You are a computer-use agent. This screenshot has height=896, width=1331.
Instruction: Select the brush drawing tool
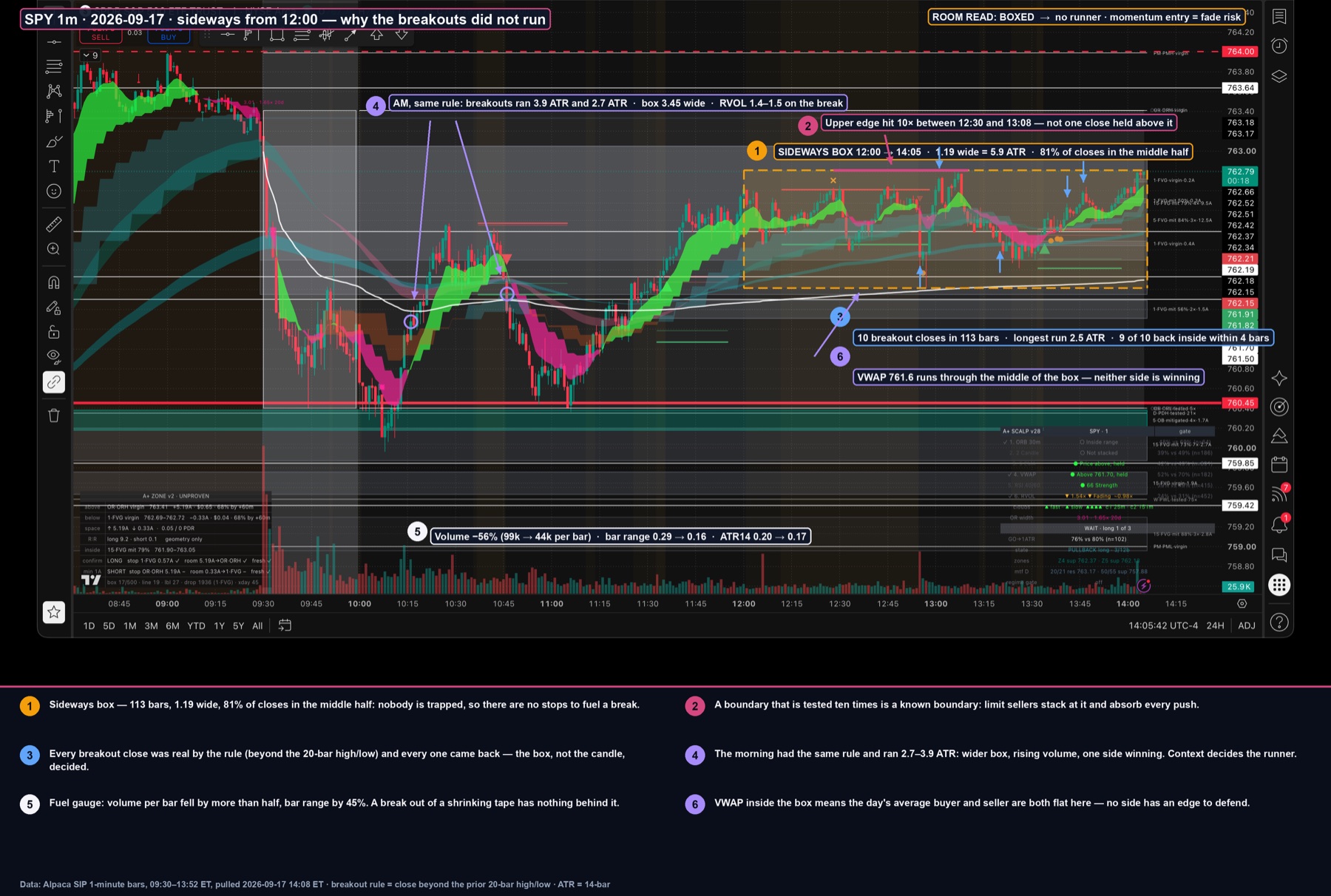(54, 141)
